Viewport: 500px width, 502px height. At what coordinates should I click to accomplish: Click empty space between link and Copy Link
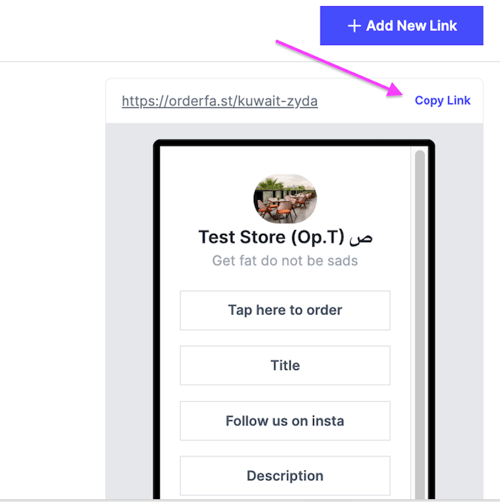[366, 101]
